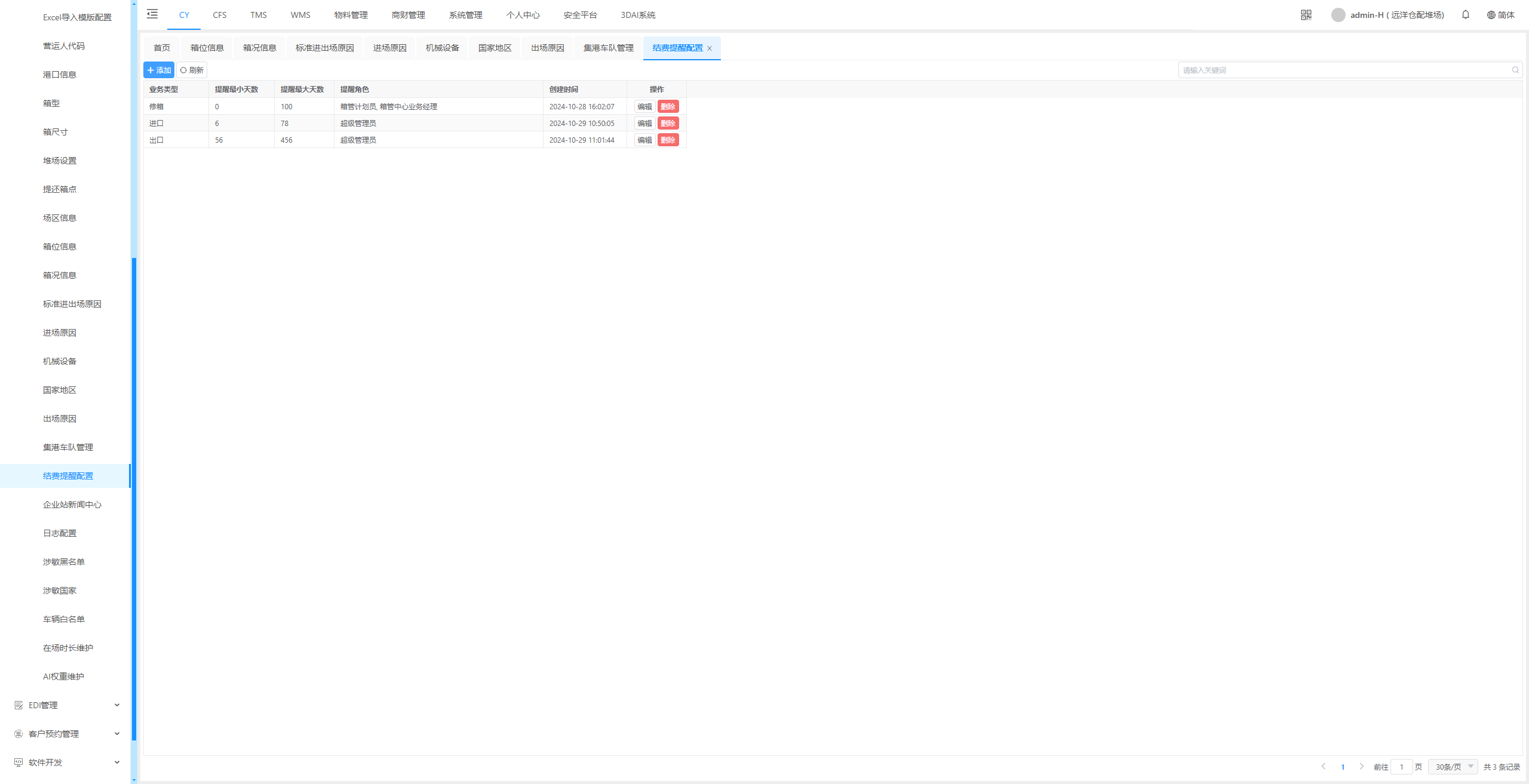The width and height of the screenshot is (1529, 784).
Task: Open the 30条/页 page size dropdown
Action: 1453,767
